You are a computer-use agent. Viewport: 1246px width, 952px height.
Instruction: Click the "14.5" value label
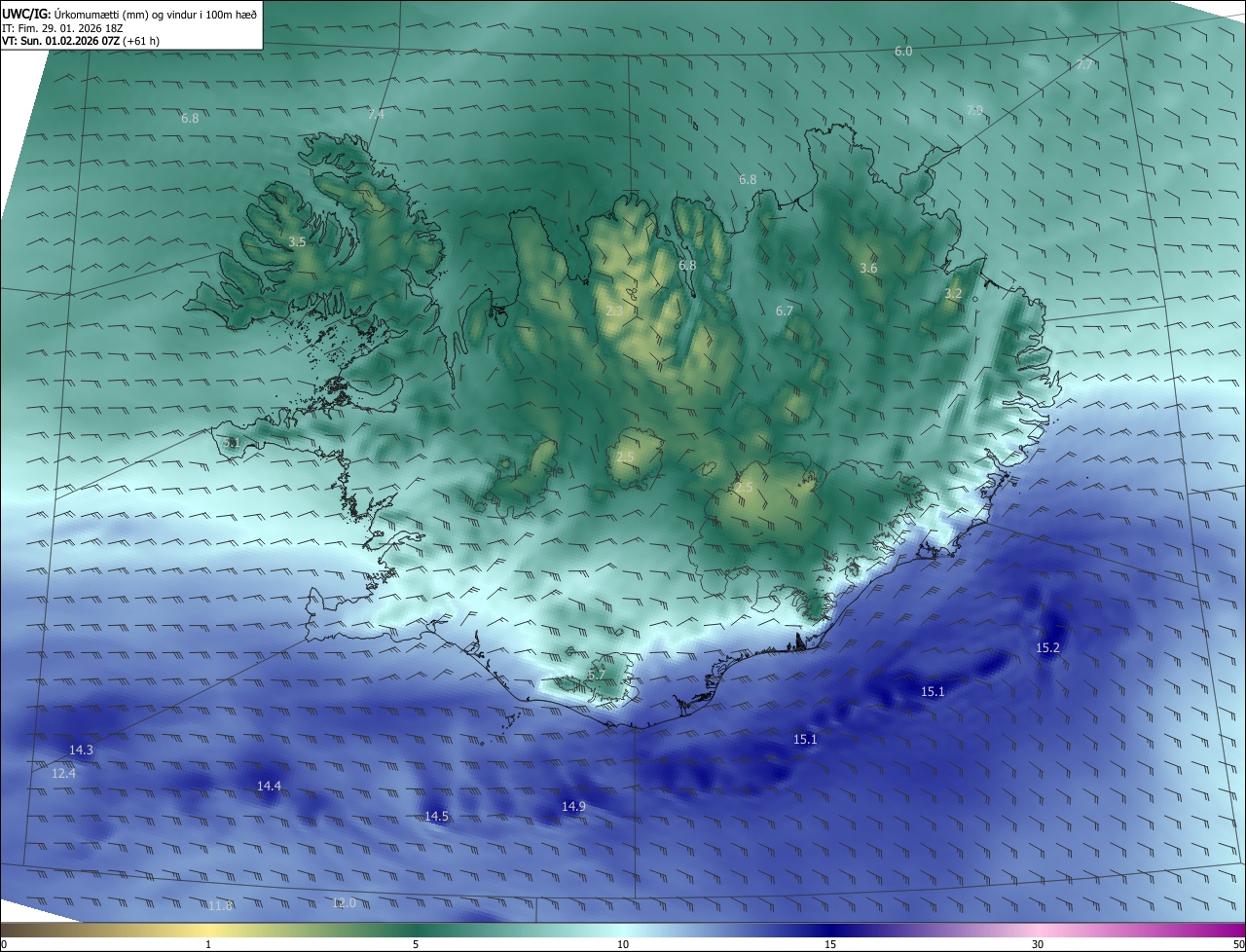pyautogui.click(x=436, y=816)
